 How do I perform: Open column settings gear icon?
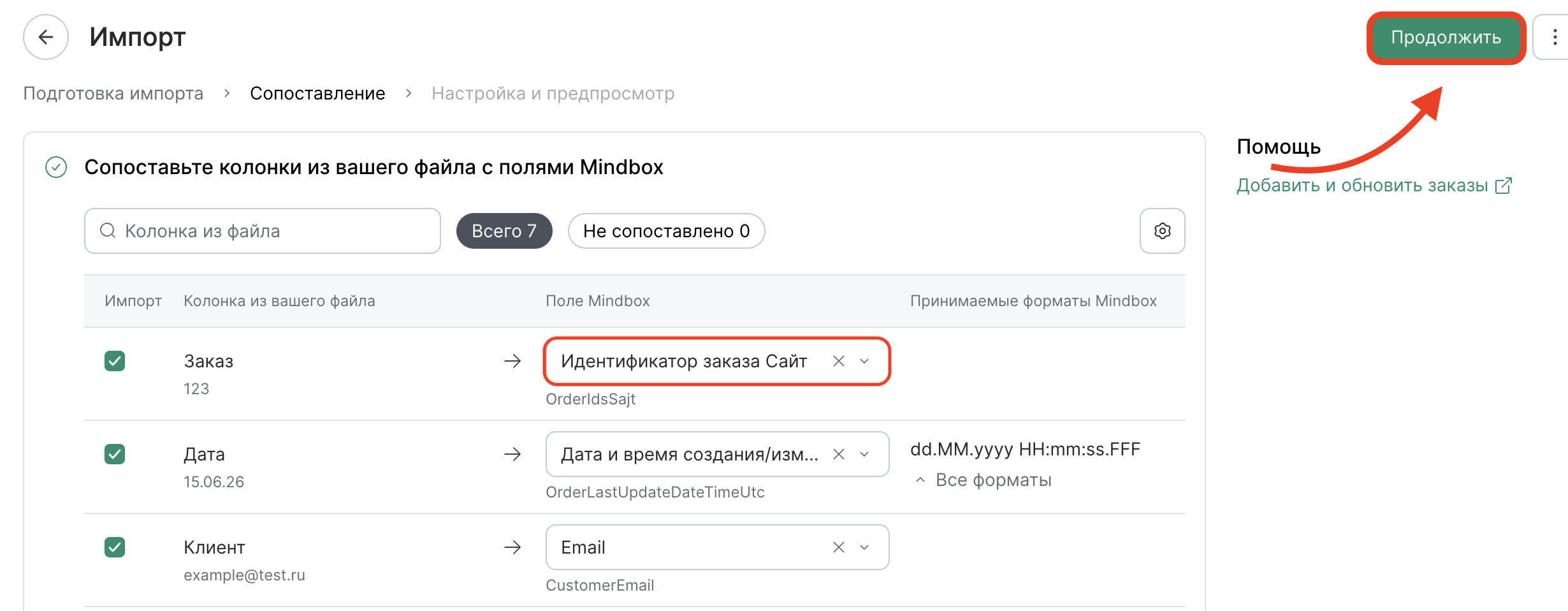point(1162,231)
